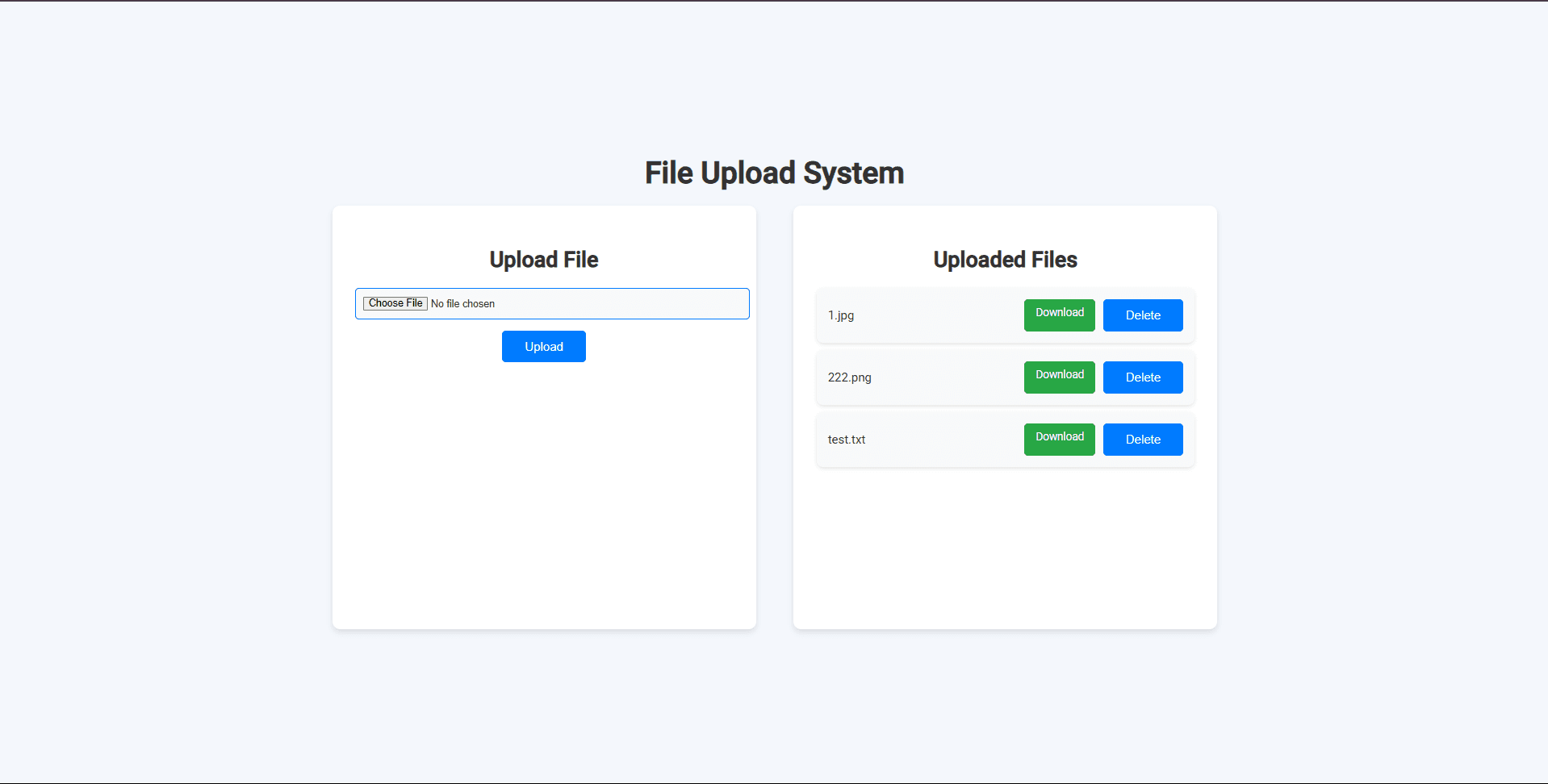
Task: Click the blue Upload button
Action: (x=544, y=347)
